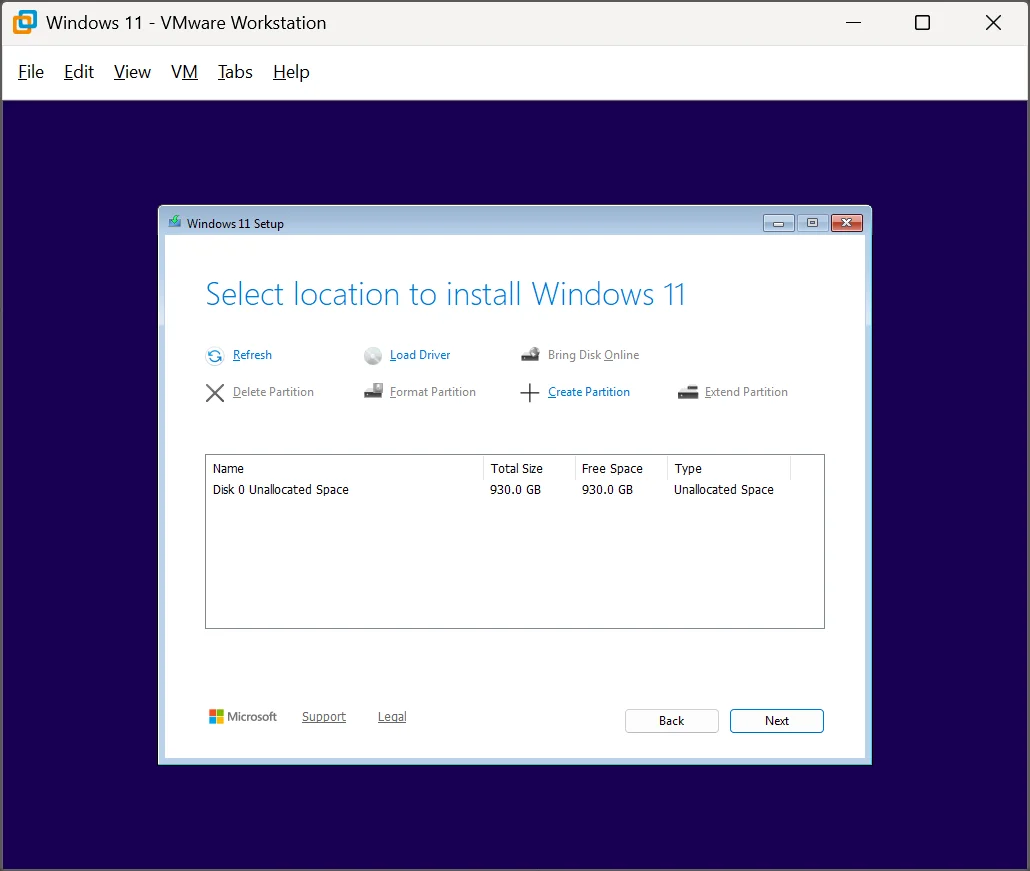Open the Support link
The width and height of the screenshot is (1030, 871).
324,717
